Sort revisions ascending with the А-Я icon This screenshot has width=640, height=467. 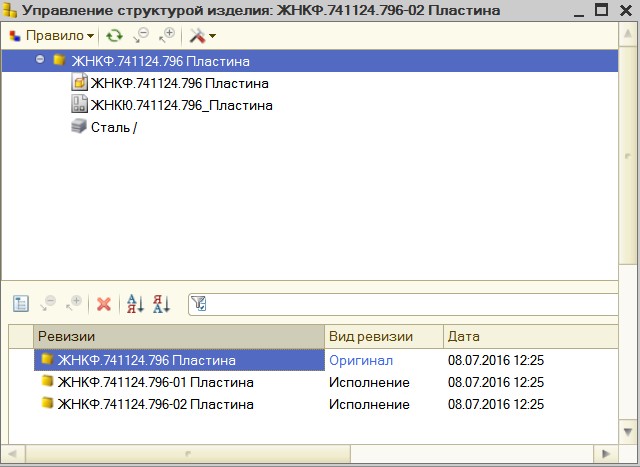(x=135, y=304)
